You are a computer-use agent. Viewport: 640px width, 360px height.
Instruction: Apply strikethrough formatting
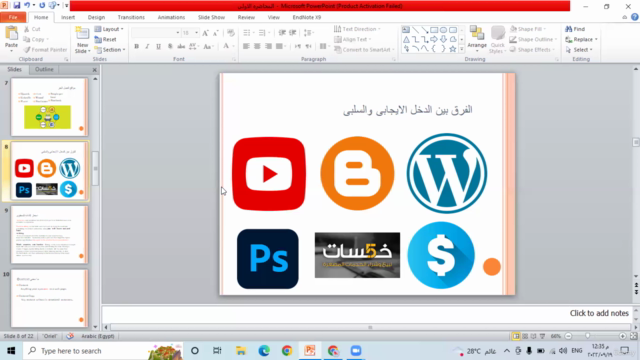pos(181,47)
